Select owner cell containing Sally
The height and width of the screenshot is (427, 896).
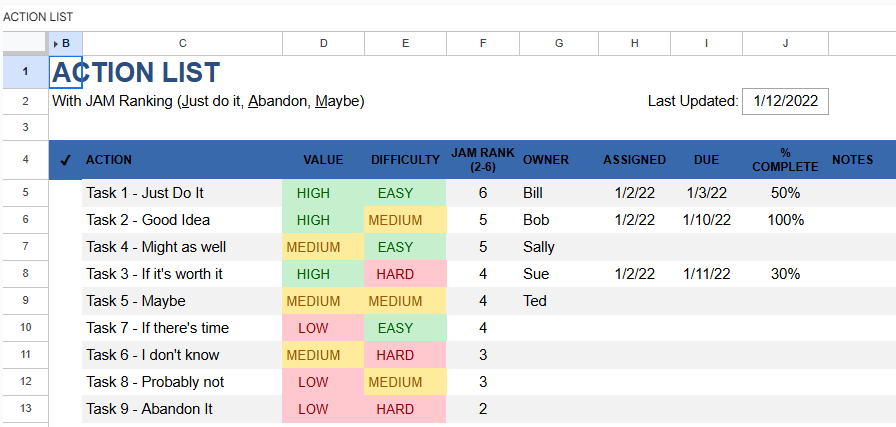(x=558, y=247)
